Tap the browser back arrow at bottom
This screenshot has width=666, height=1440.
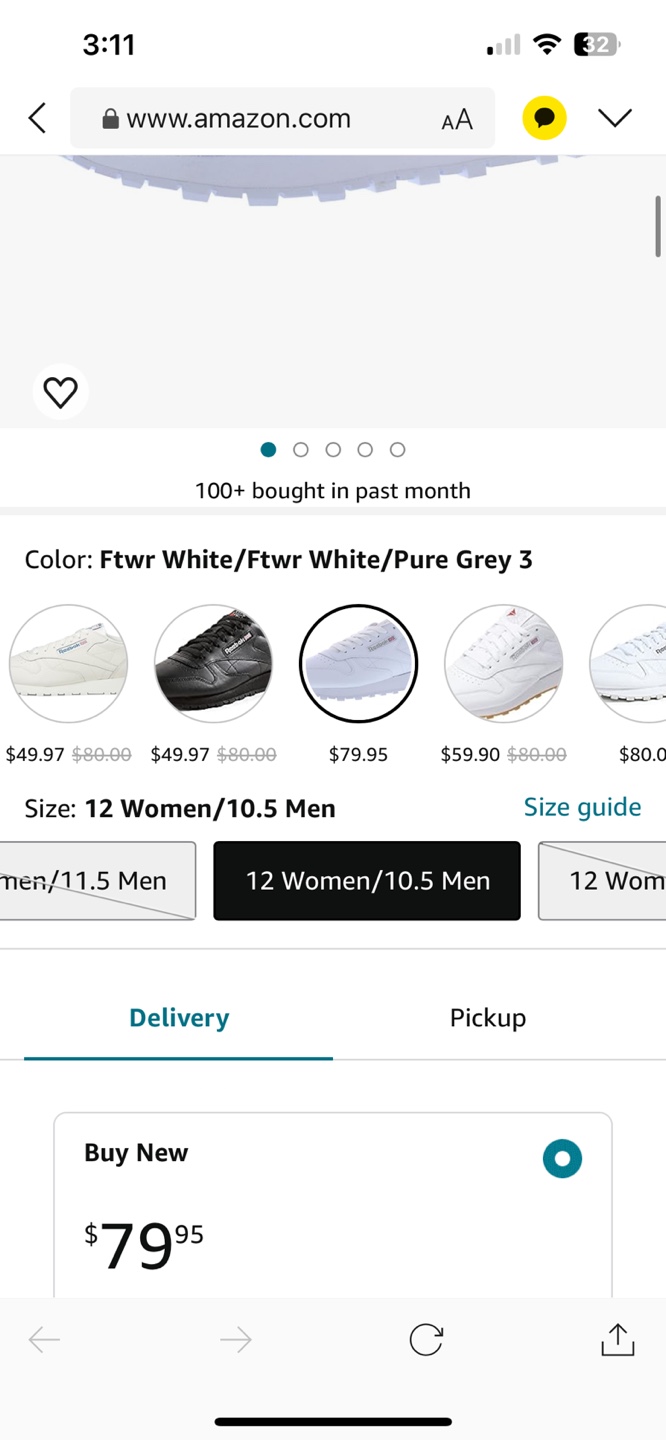tap(44, 1340)
